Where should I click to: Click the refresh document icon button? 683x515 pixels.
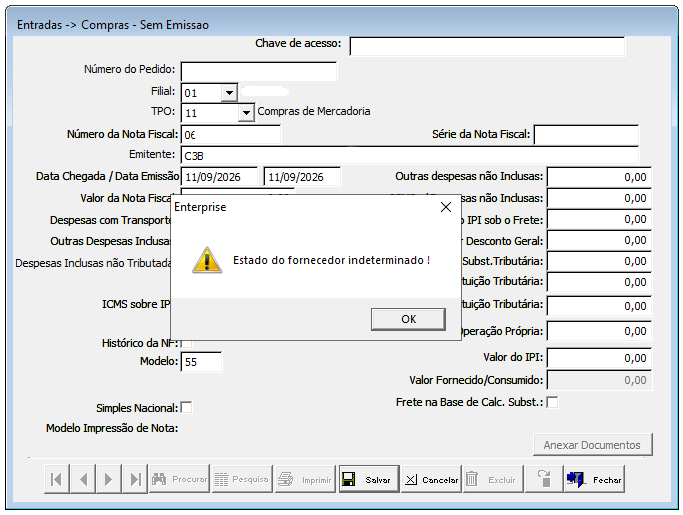(x=544, y=479)
